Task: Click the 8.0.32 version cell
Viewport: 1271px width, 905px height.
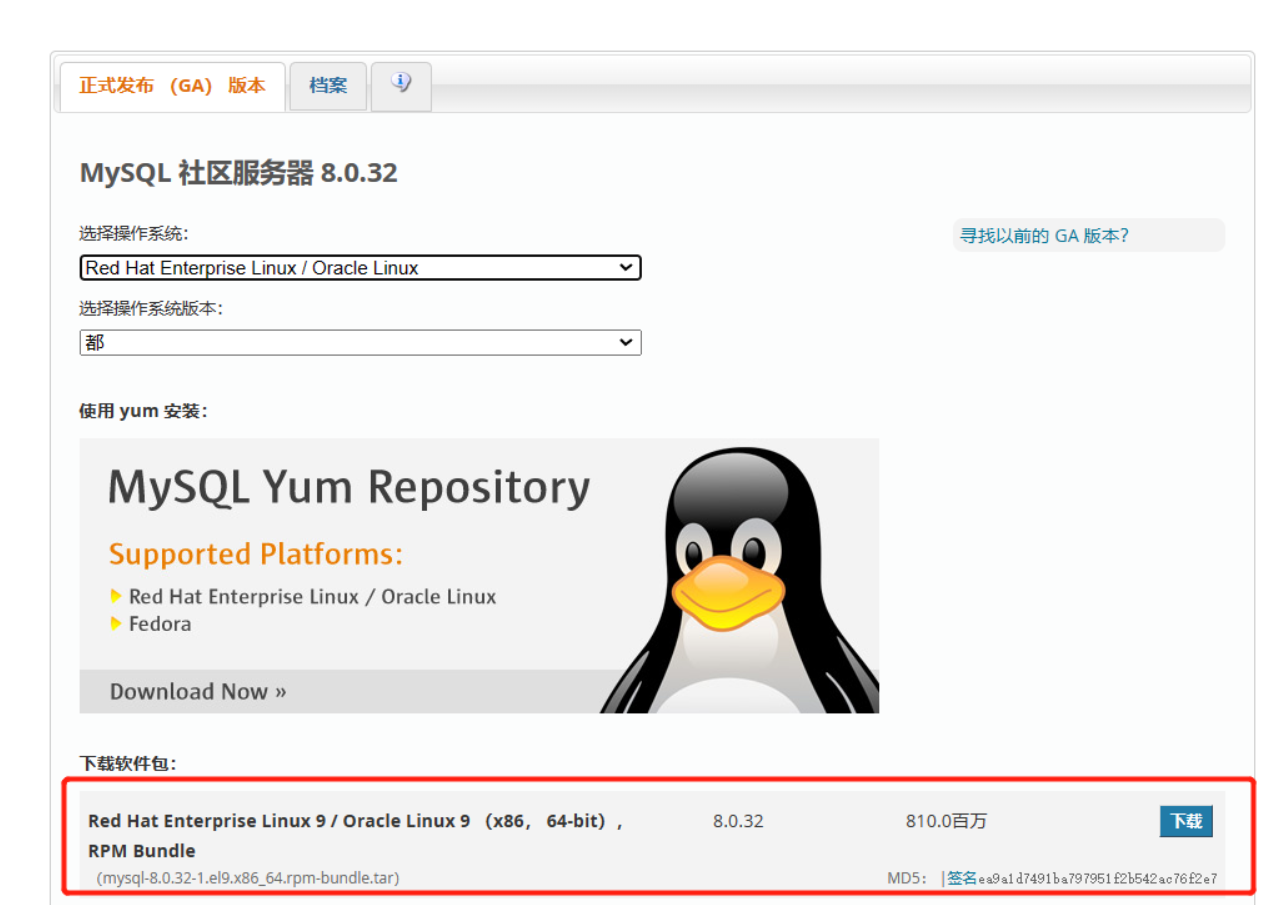Action: [738, 821]
